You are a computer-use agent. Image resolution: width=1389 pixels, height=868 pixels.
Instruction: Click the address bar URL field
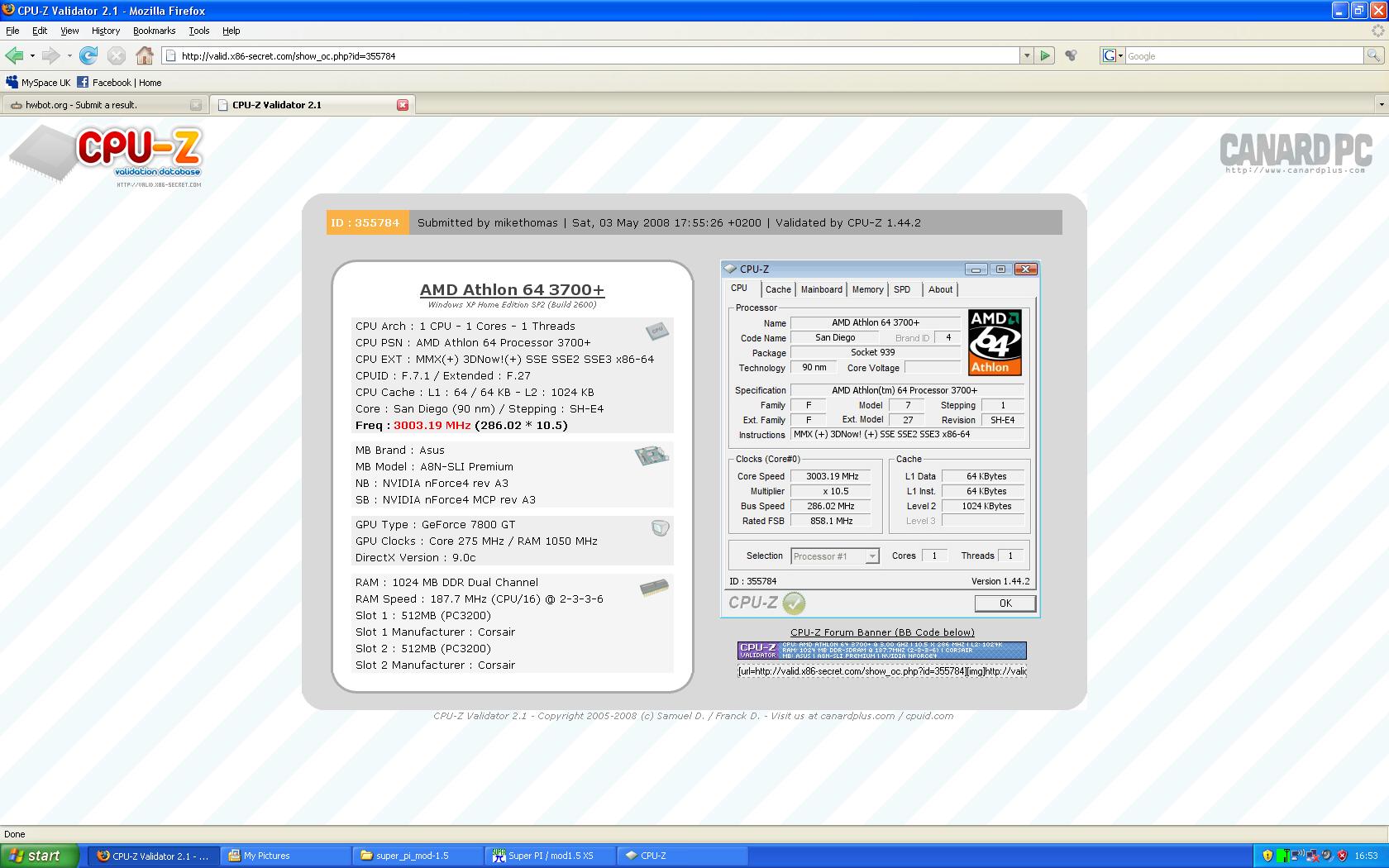pyautogui.click(x=591, y=55)
